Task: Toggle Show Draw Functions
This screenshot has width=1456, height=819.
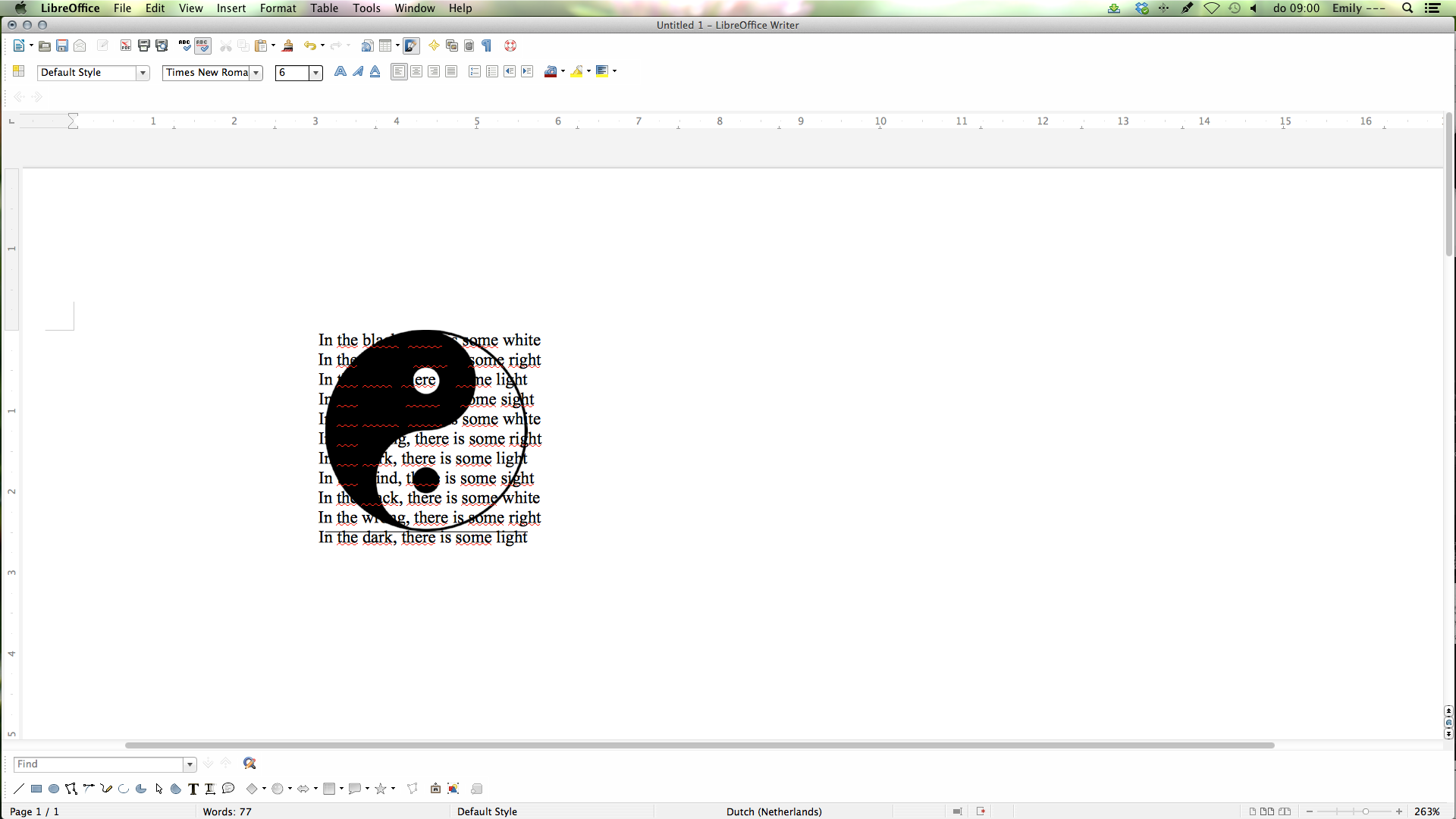Action: pyautogui.click(x=411, y=45)
